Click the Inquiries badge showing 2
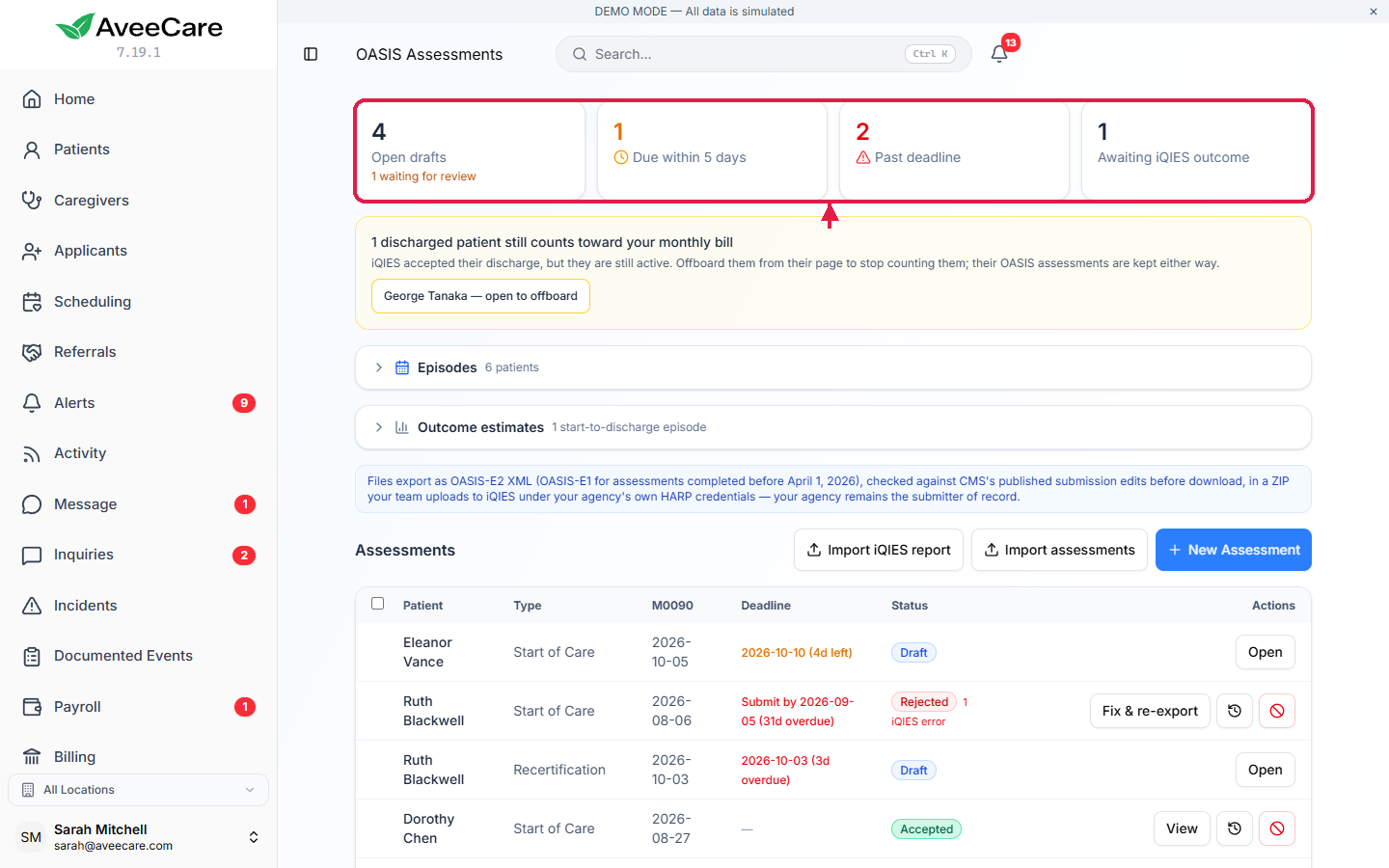 click(x=244, y=555)
